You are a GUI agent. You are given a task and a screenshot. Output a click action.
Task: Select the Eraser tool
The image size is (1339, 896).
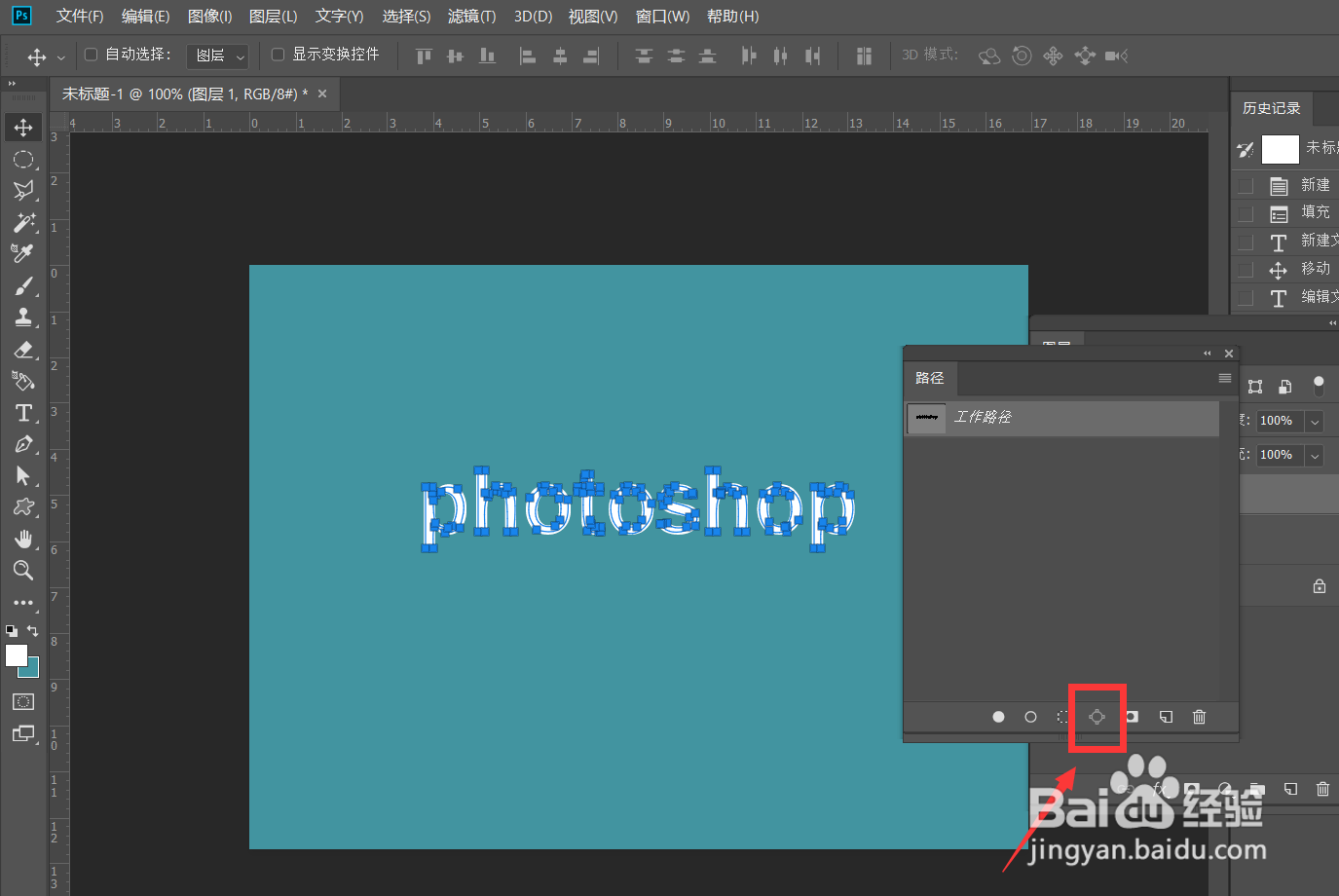(23, 349)
